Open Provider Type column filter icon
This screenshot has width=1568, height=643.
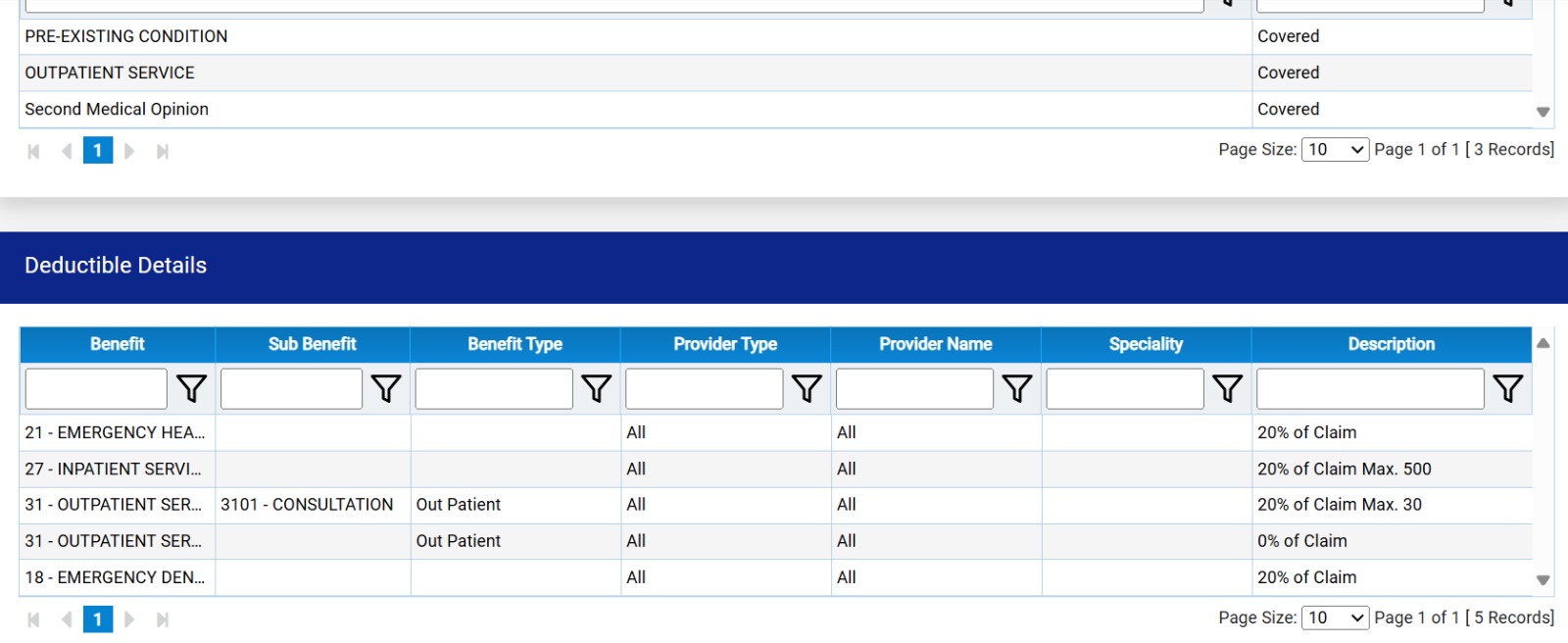point(807,389)
